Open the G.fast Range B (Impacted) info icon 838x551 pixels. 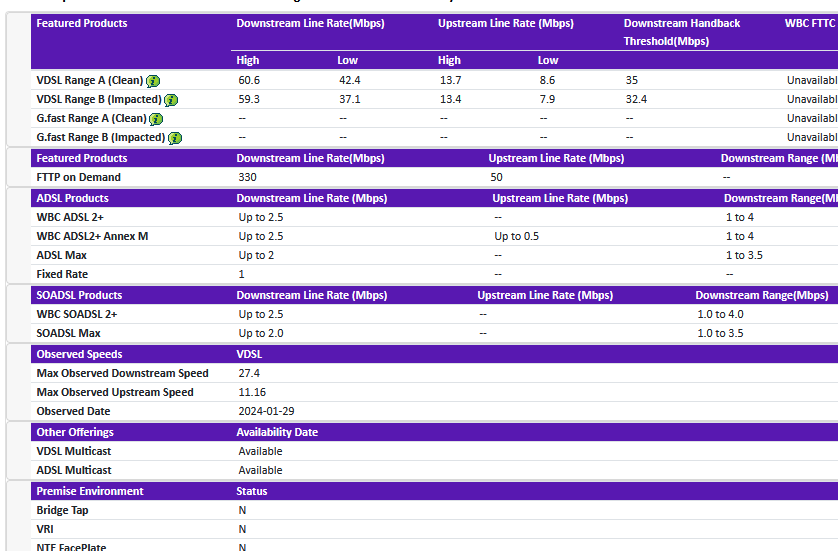175,138
